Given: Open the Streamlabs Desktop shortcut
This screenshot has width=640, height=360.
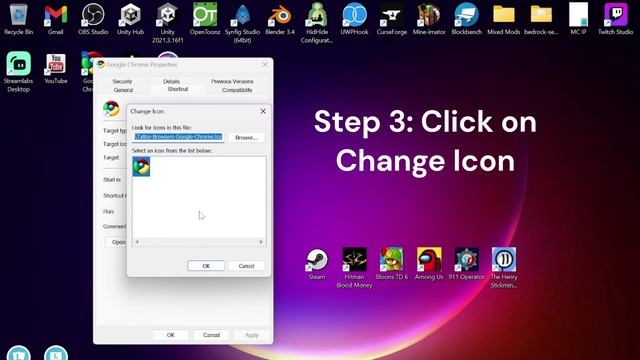Looking at the screenshot, I should pyautogui.click(x=18, y=72).
